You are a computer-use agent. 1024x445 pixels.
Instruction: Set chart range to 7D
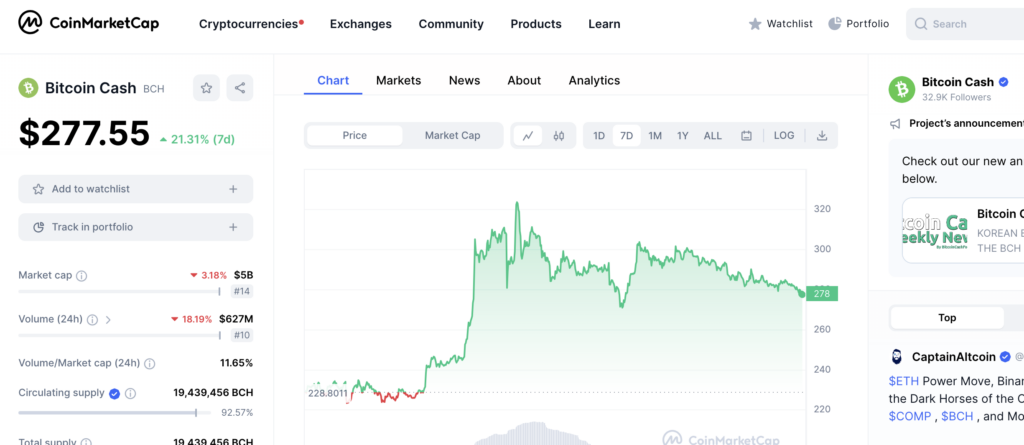(x=626, y=135)
